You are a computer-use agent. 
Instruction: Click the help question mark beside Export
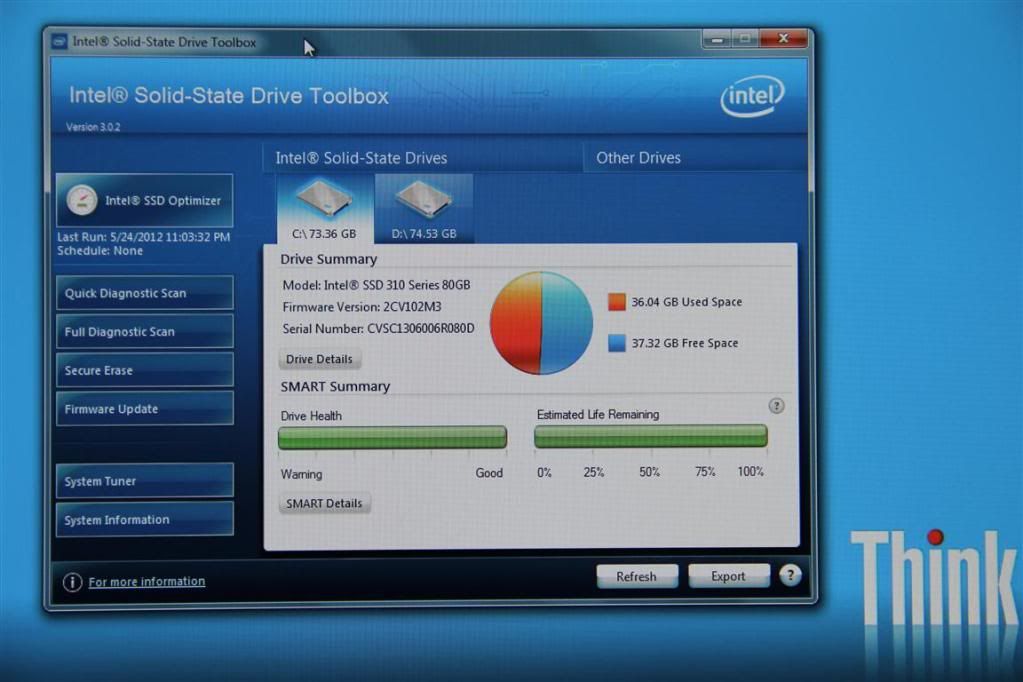790,575
